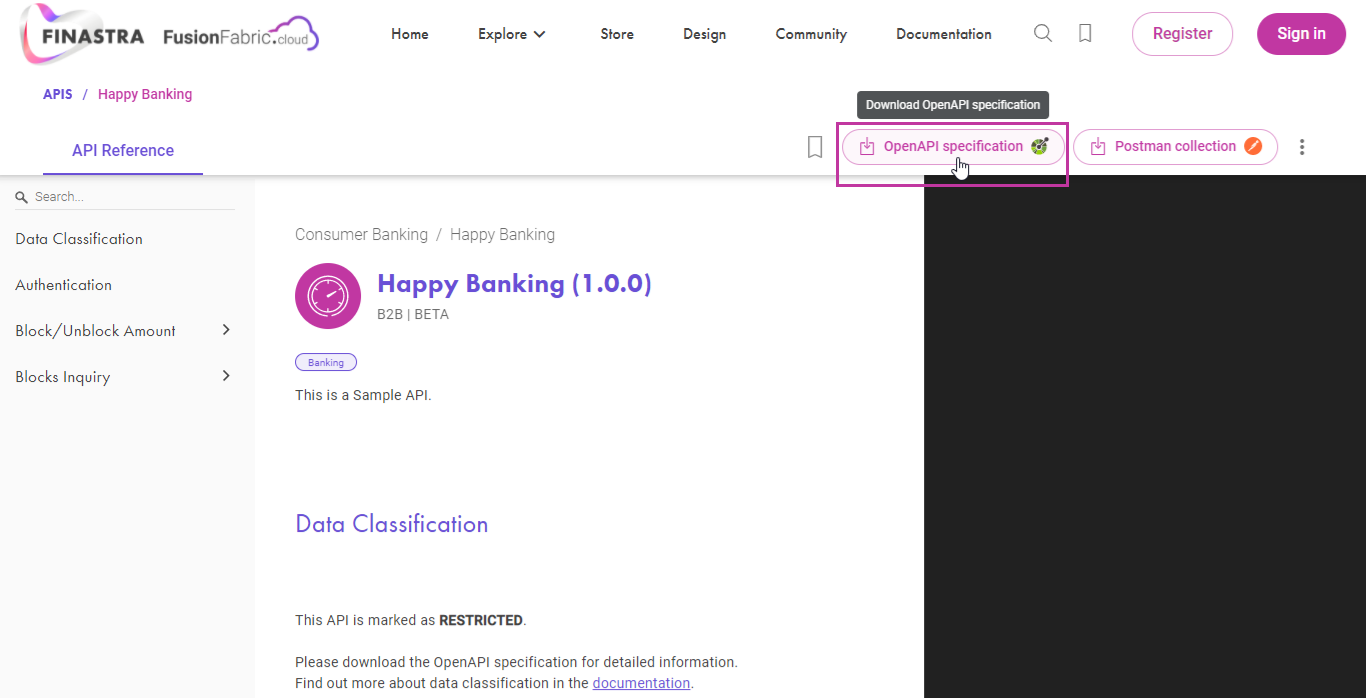Screen dimensions: 1366x698
Task: Download the OpenAPI specification
Action: pos(953,147)
